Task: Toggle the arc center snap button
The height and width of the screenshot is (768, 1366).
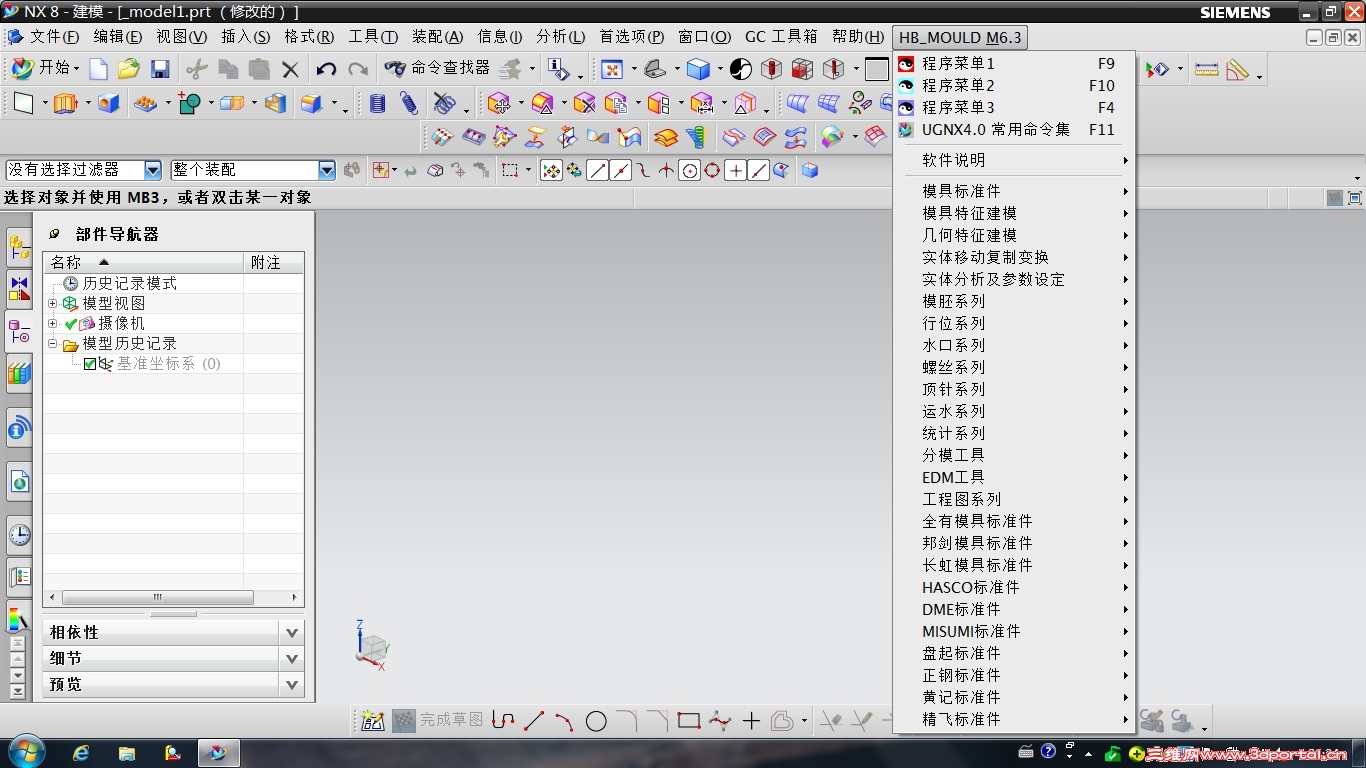Action: [689, 171]
